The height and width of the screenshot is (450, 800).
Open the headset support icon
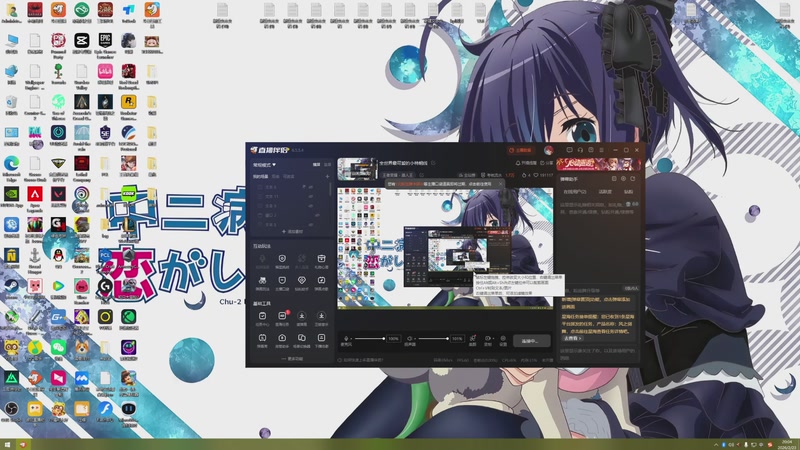(580, 150)
